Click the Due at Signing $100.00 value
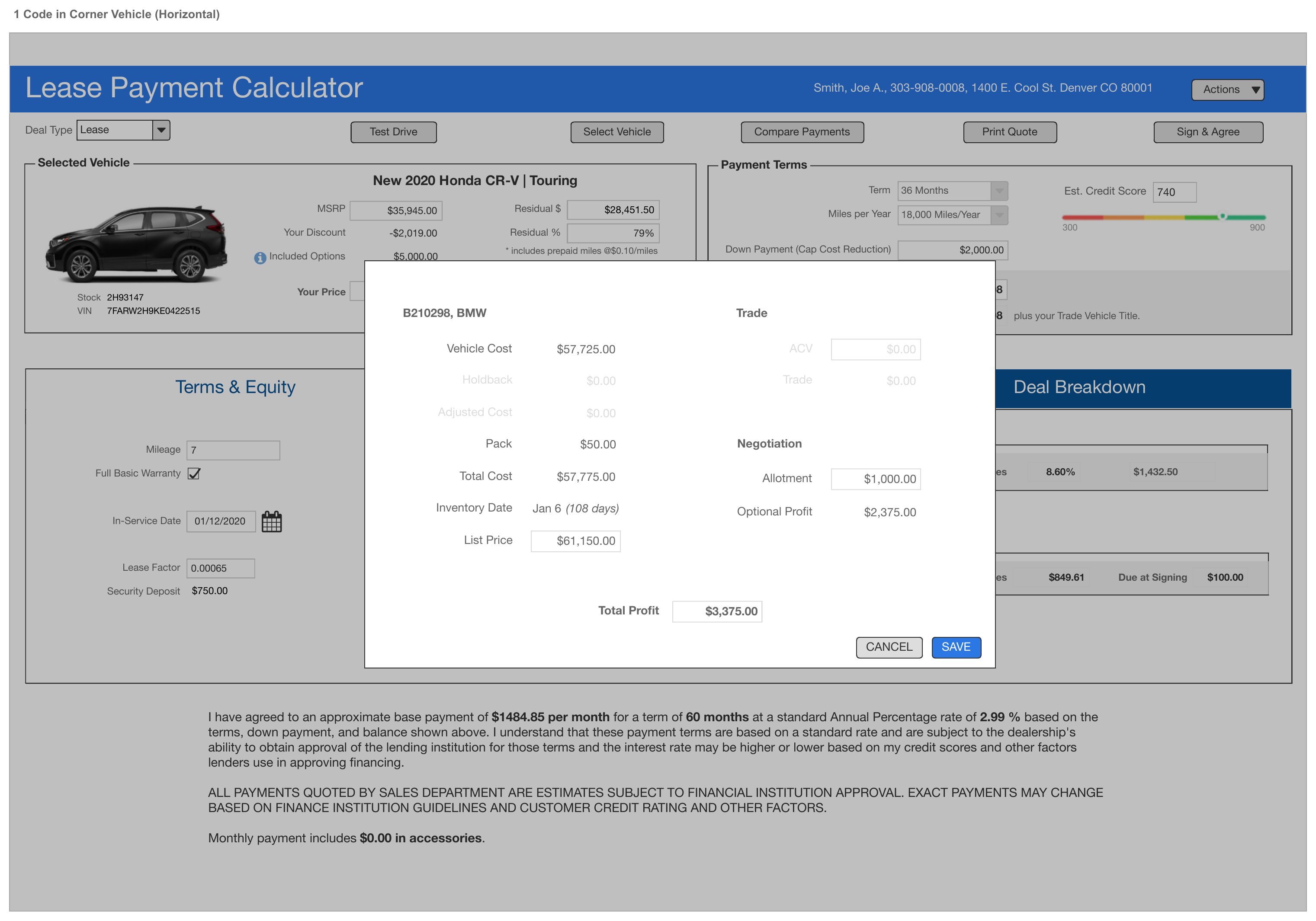 coord(1225,577)
